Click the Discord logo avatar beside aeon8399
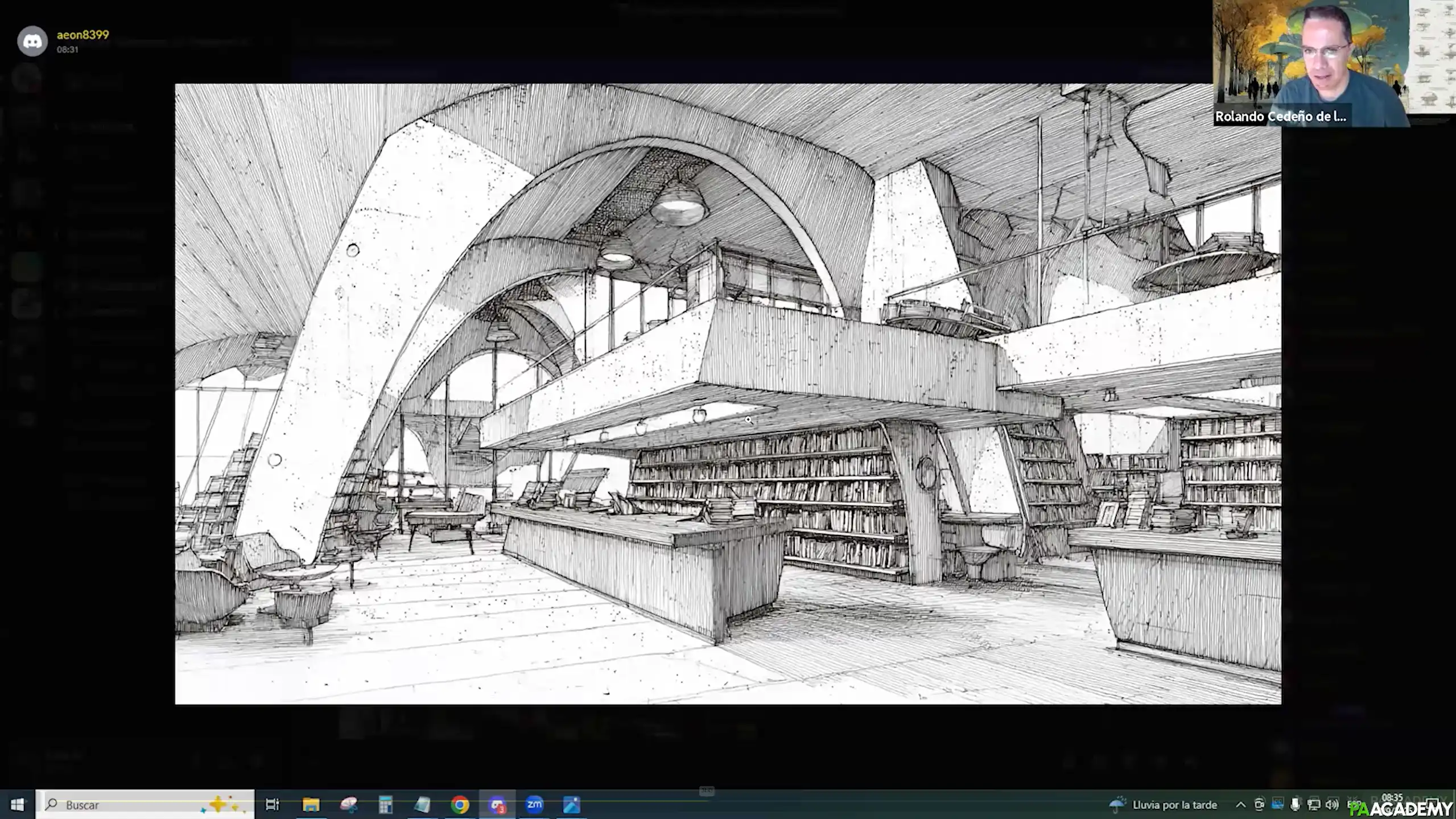This screenshot has width=1456, height=819. 32,41
